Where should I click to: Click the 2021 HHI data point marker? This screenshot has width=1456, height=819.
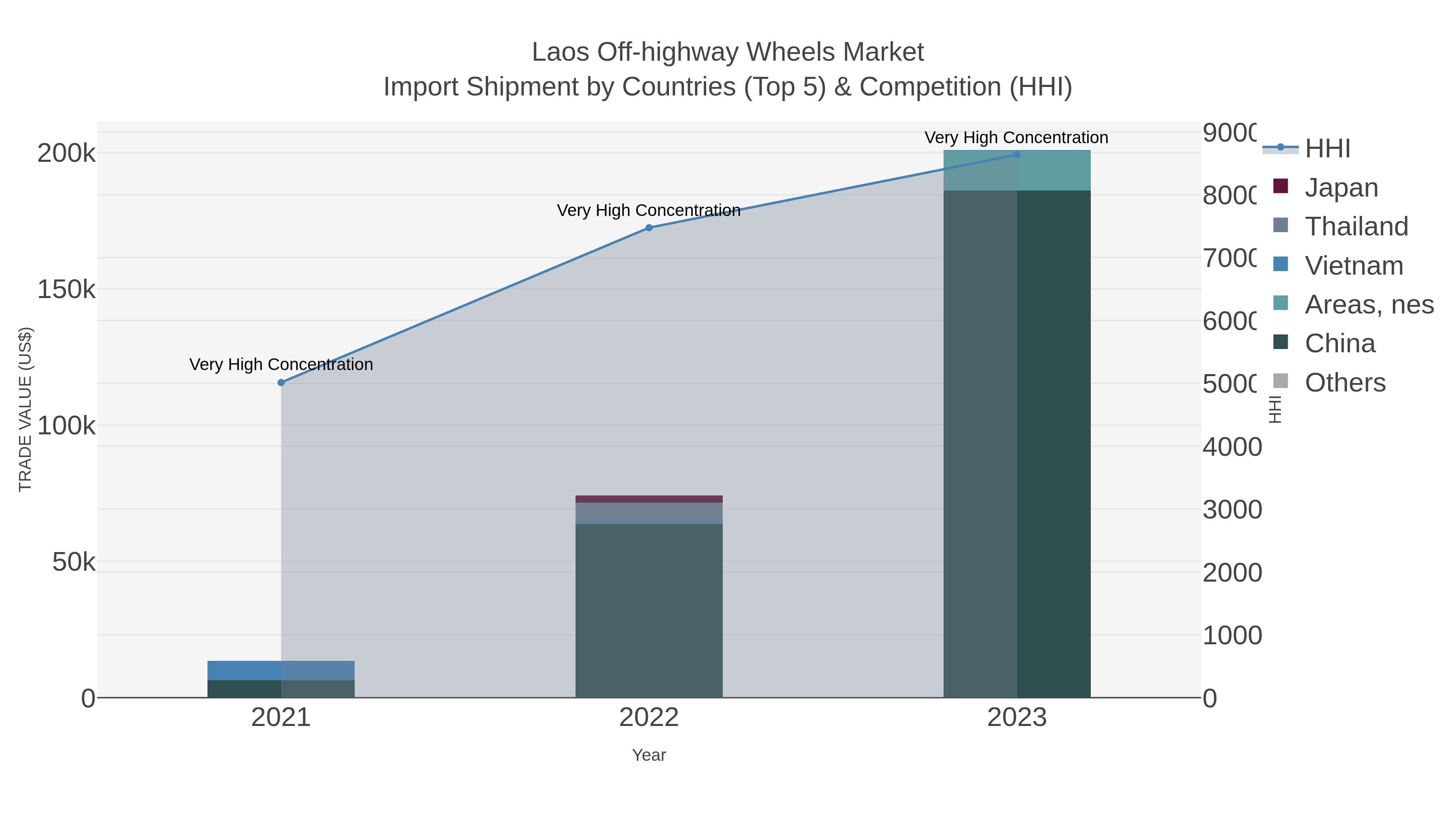click(281, 383)
